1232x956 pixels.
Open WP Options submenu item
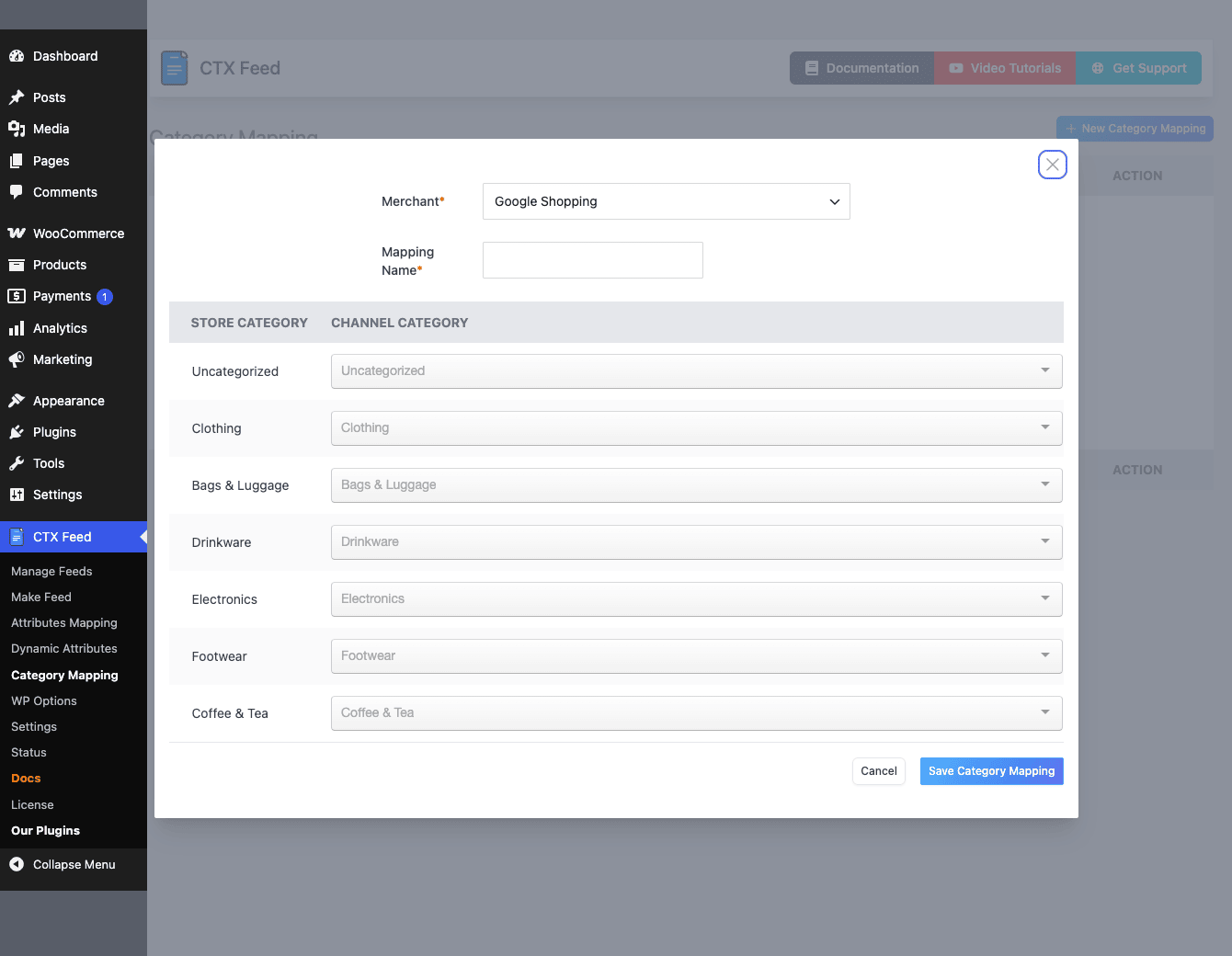44,700
